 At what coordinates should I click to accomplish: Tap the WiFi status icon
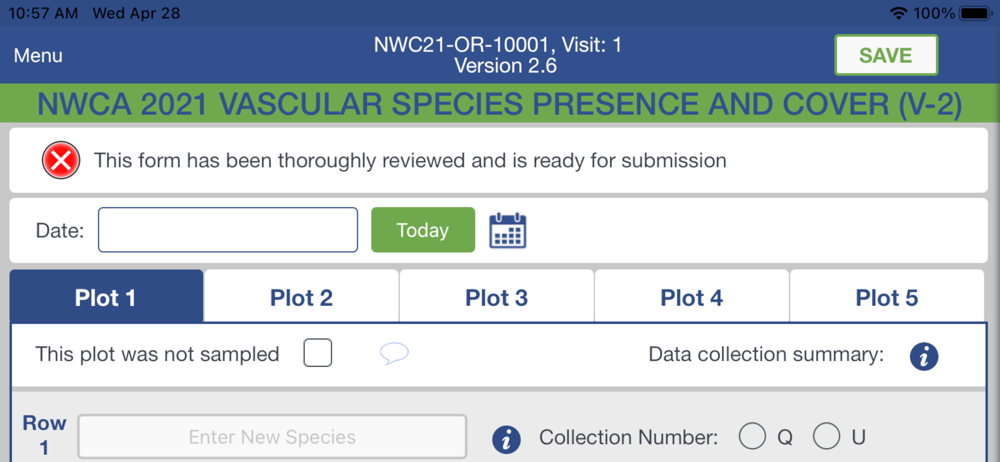[x=897, y=14]
